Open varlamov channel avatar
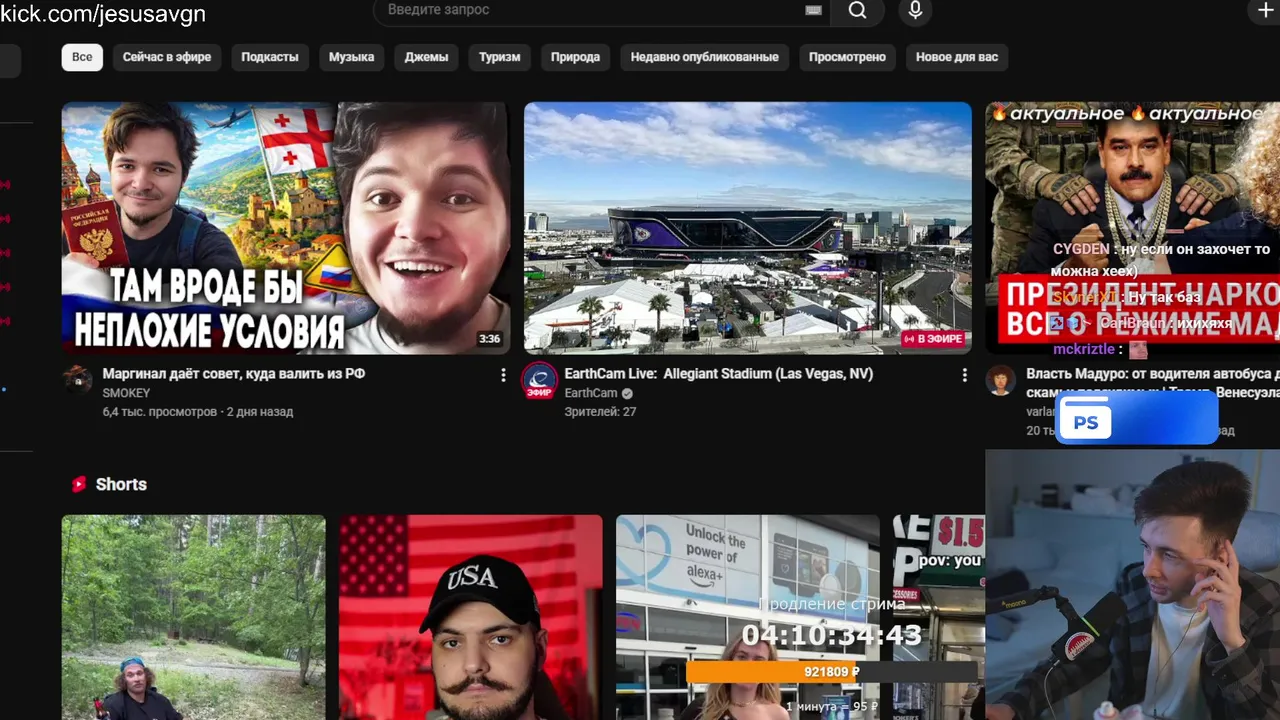The height and width of the screenshot is (720, 1280). (x=1000, y=379)
